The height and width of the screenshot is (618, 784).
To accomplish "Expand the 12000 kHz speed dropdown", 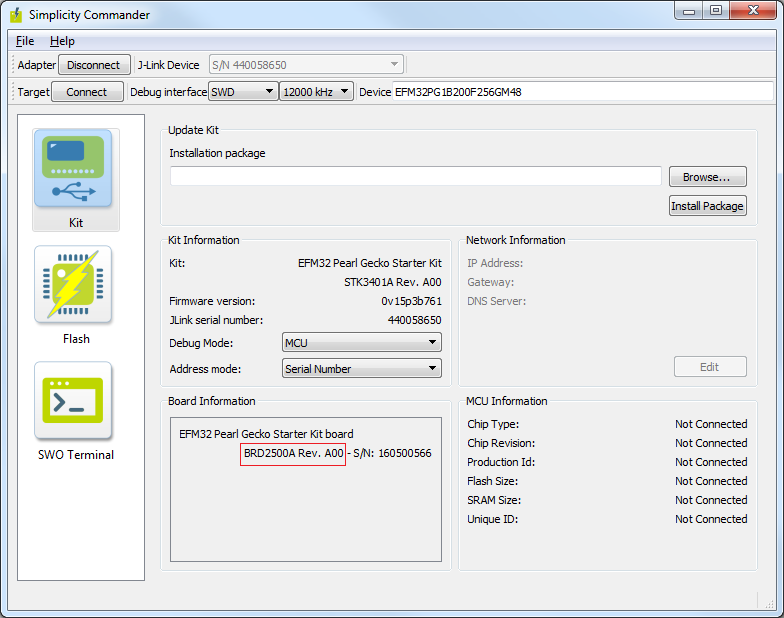I will tap(316, 92).
